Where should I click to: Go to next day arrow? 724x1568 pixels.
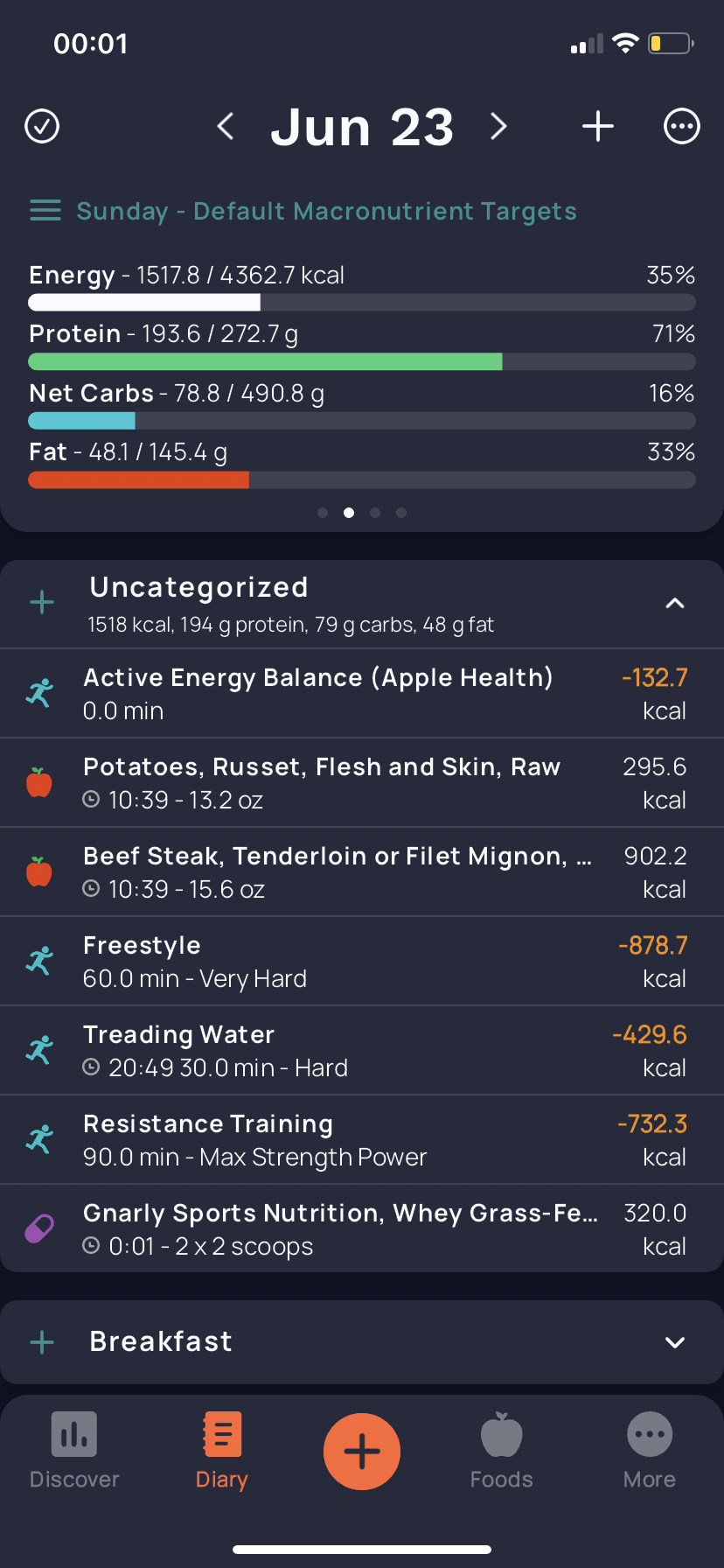(498, 126)
